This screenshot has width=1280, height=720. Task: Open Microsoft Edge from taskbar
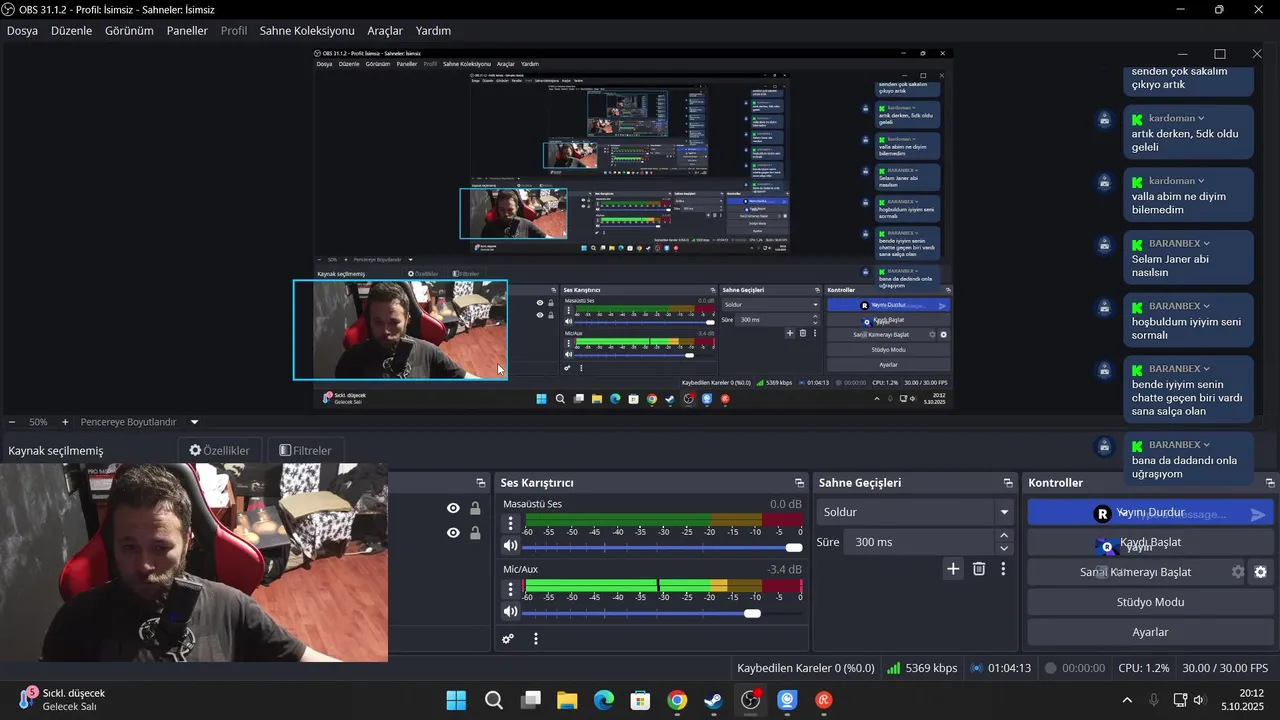click(x=604, y=700)
